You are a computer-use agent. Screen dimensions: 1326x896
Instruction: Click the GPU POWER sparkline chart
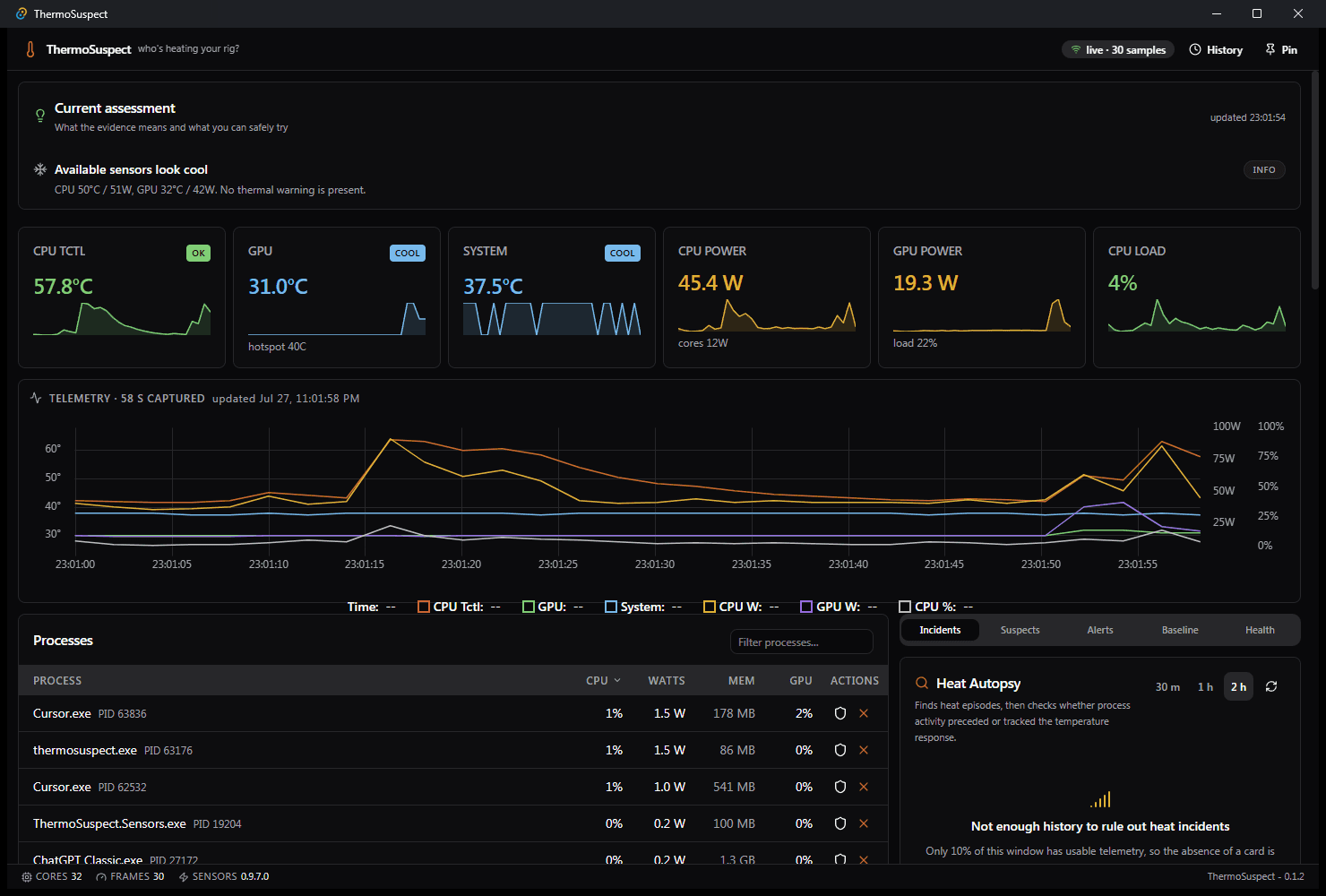pyautogui.click(x=982, y=315)
